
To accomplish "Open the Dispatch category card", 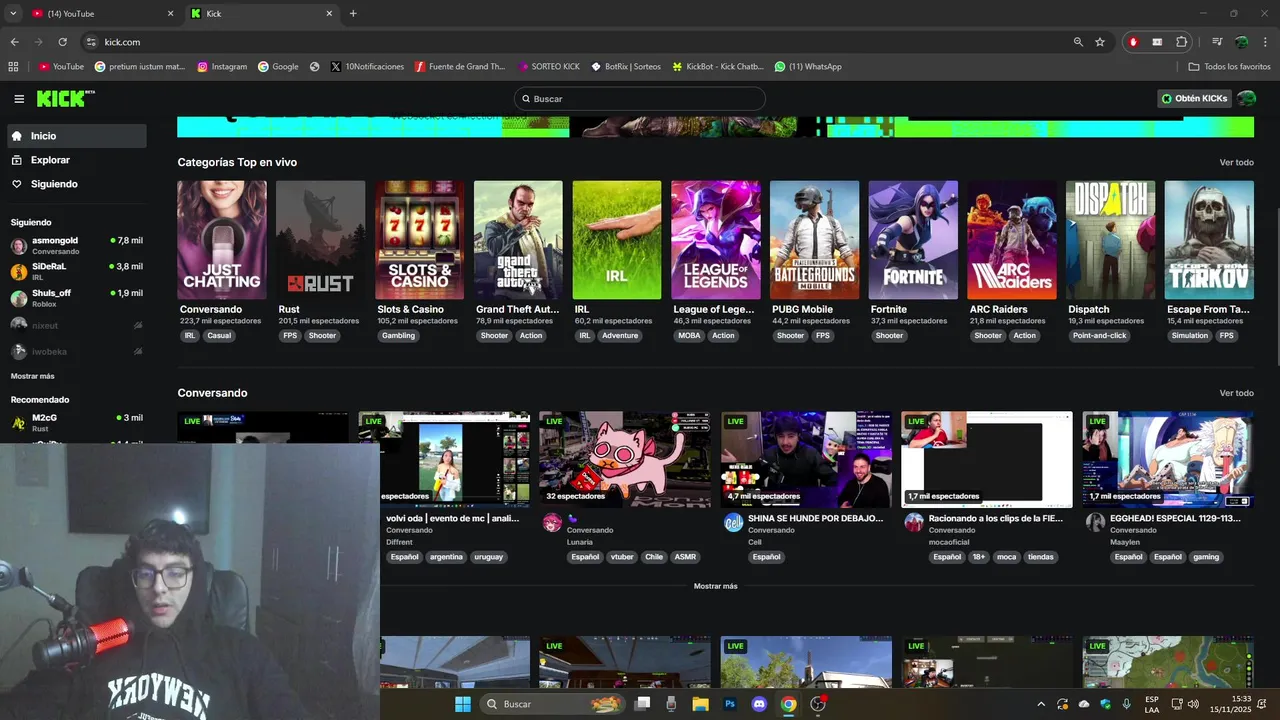I will point(1111,240).
